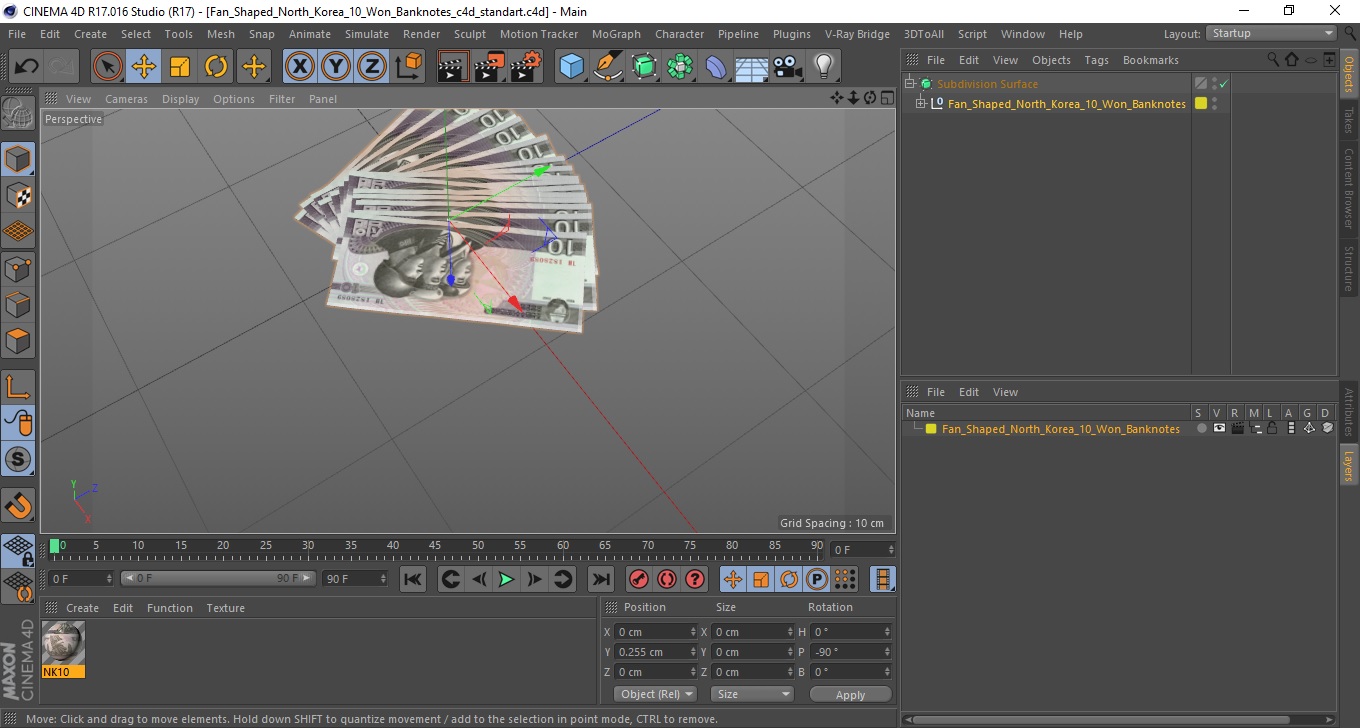Viewport: 1360px width, 728px height.
Task: Open the object manager Tags menu
Action: click(1096, 60)
